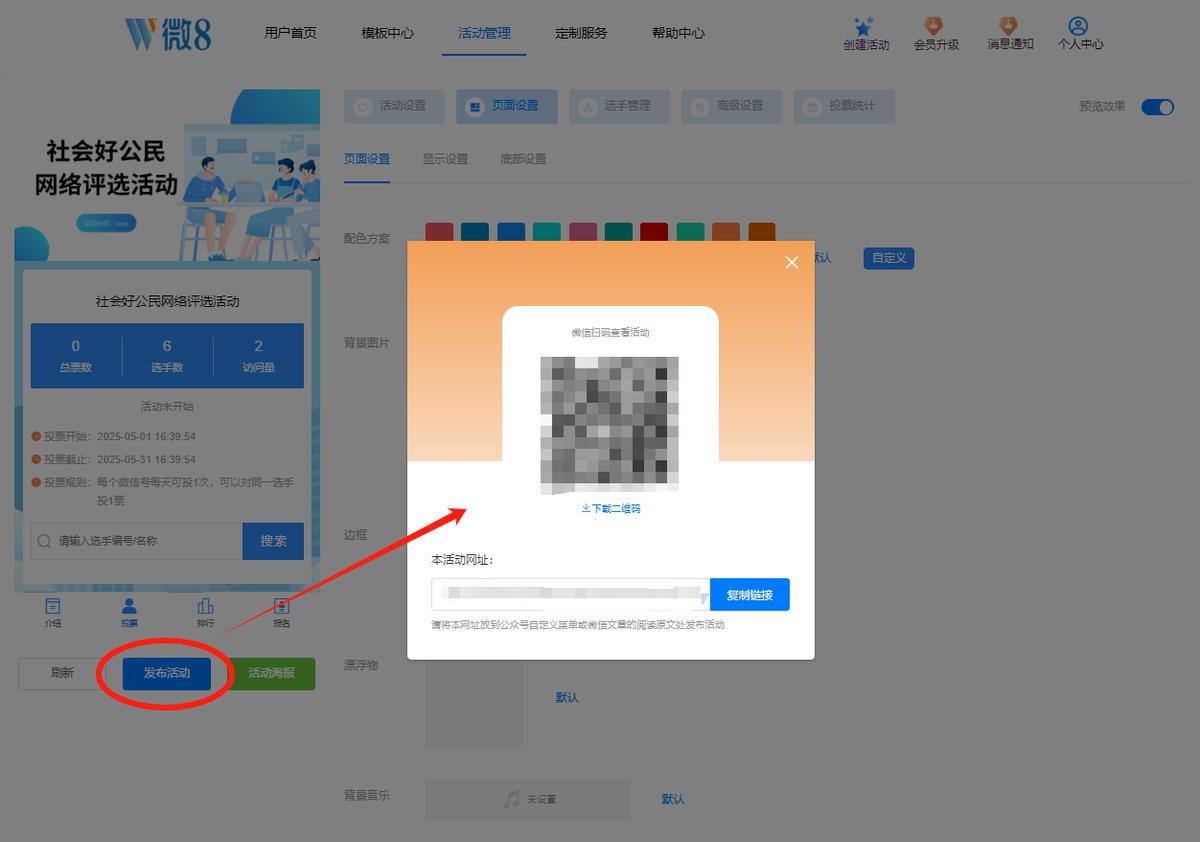Switch to top 页面设置 button tab

coord(506,106)
